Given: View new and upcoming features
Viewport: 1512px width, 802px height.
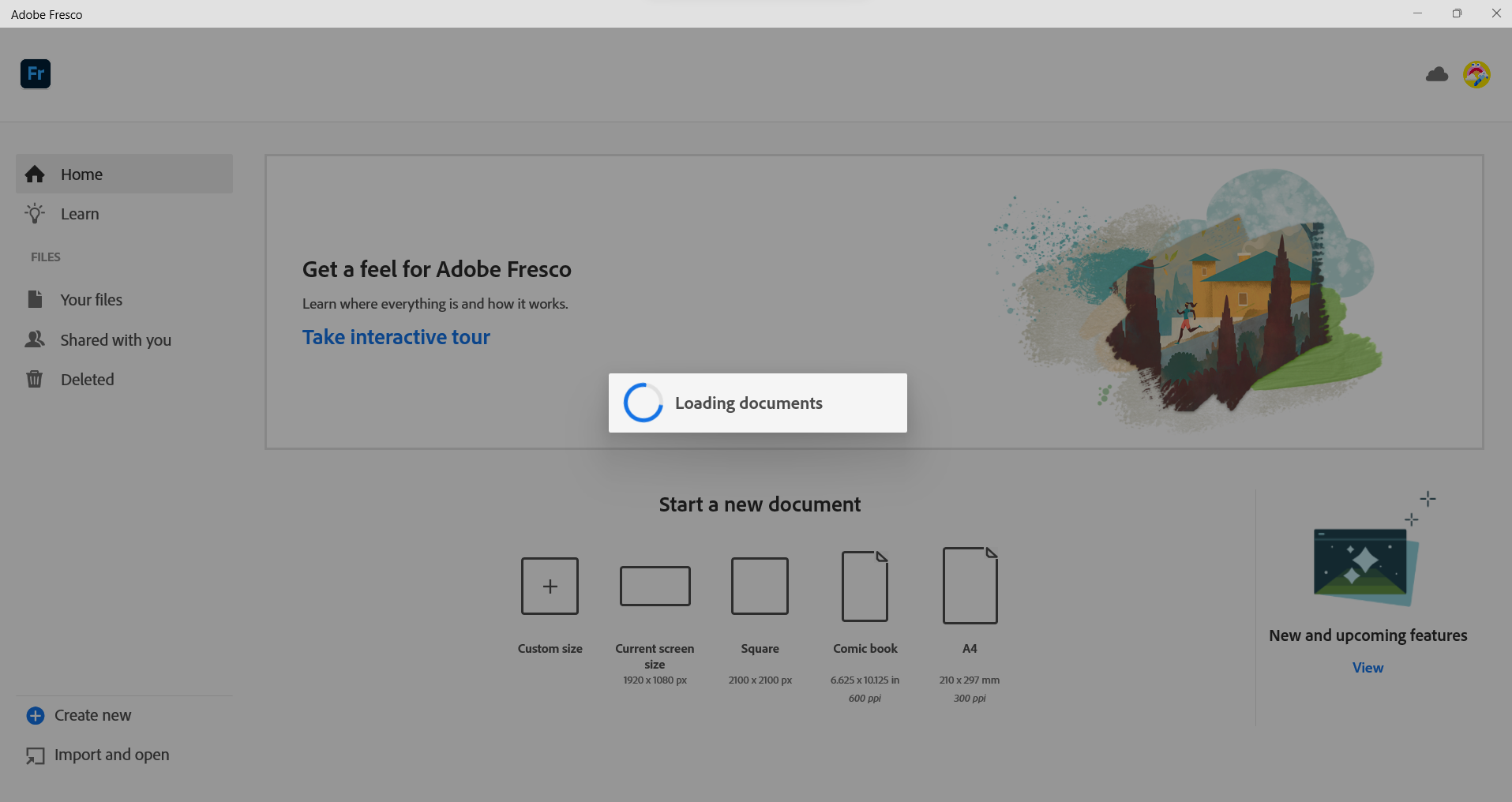Looking at the screenshot, I should 1367,667.
